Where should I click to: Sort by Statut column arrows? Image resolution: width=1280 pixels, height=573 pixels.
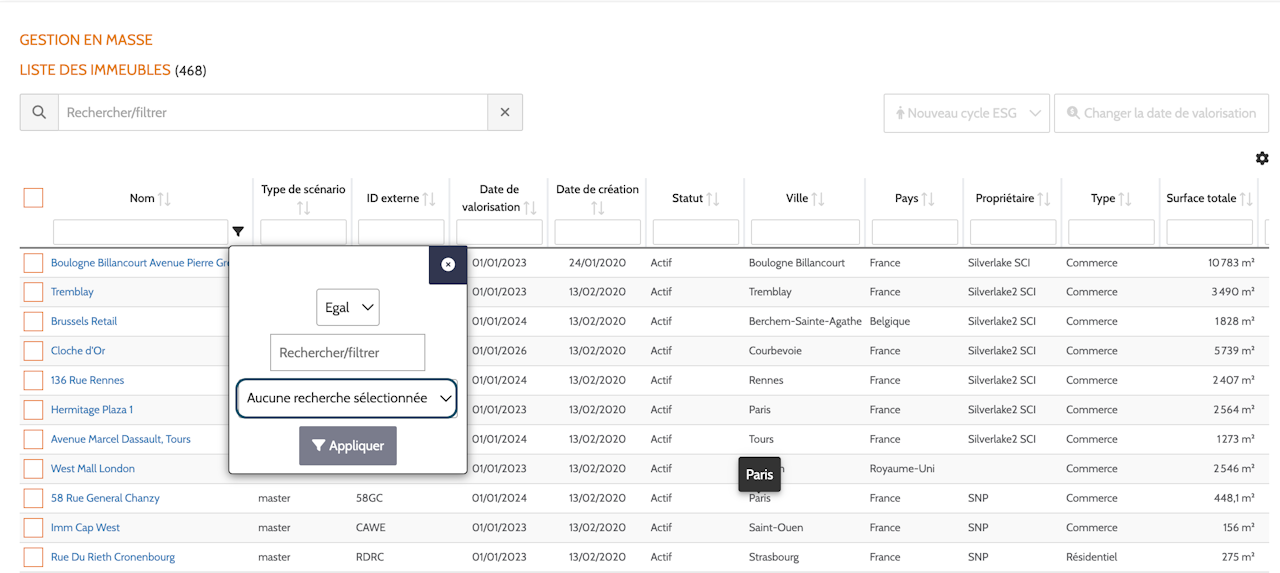[713, 199]
